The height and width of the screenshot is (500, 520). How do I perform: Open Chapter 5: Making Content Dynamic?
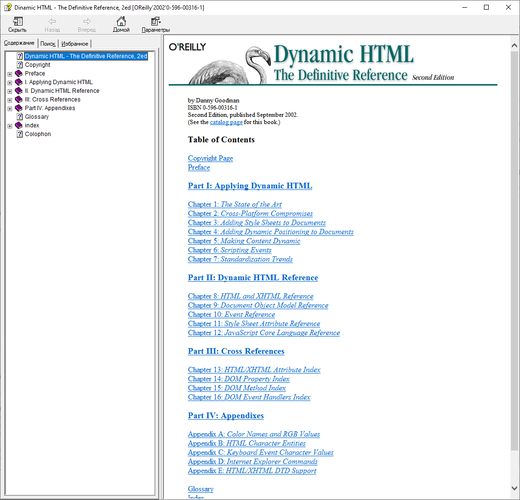pyautogui.click(x=244, y=241)
